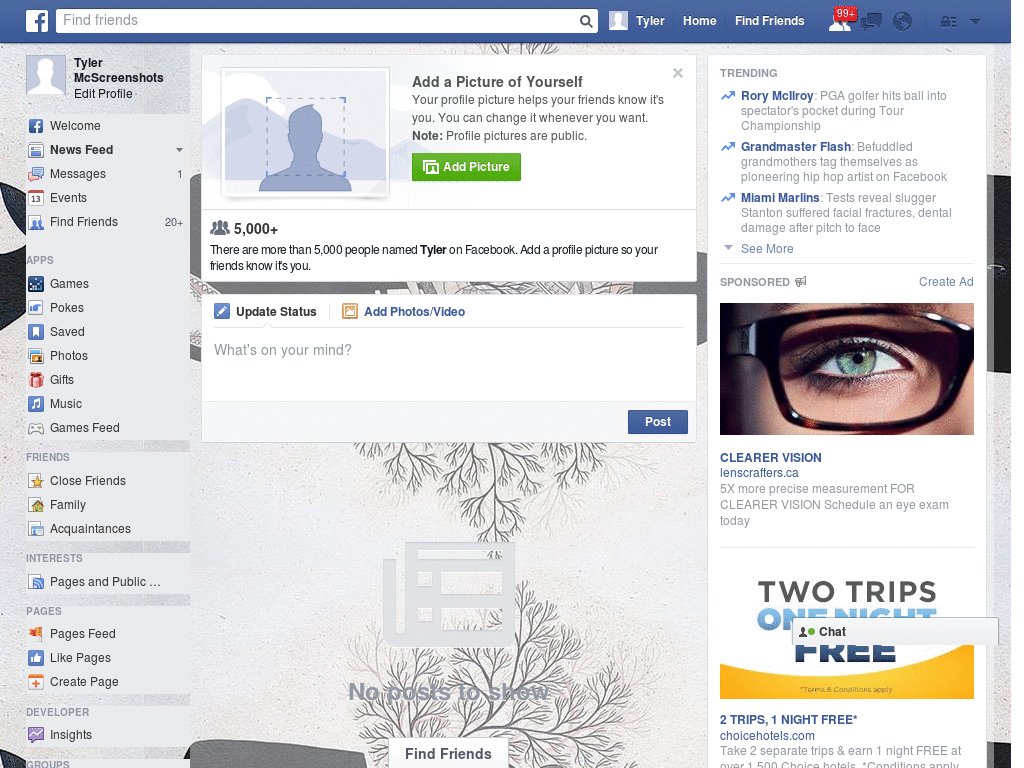Viewport: 1024px width, 768px height.
Task: Click the News Feed sidebar icon
Action: tap(36, 150)
